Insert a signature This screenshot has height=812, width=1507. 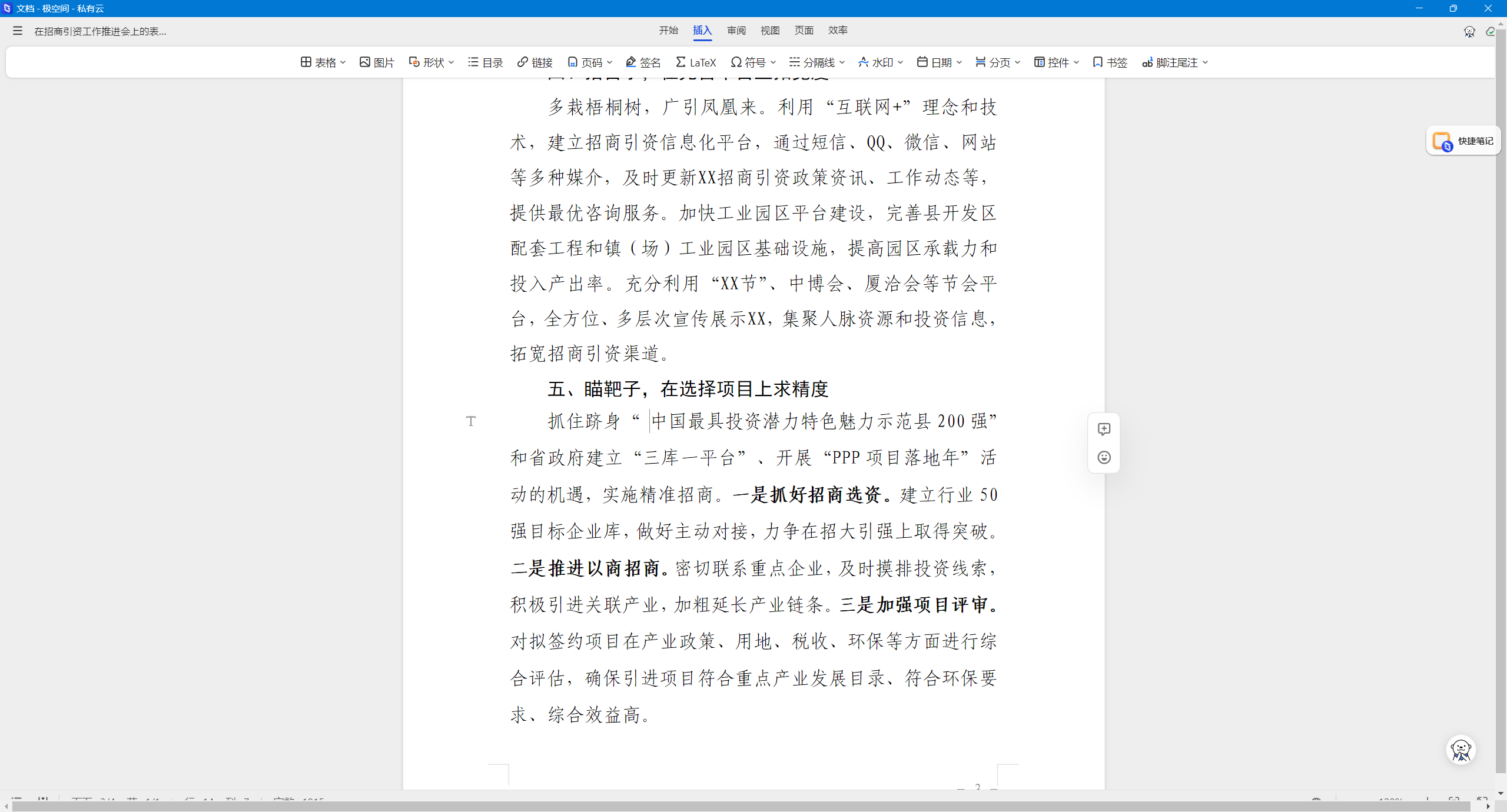click(x=643, y=62)
